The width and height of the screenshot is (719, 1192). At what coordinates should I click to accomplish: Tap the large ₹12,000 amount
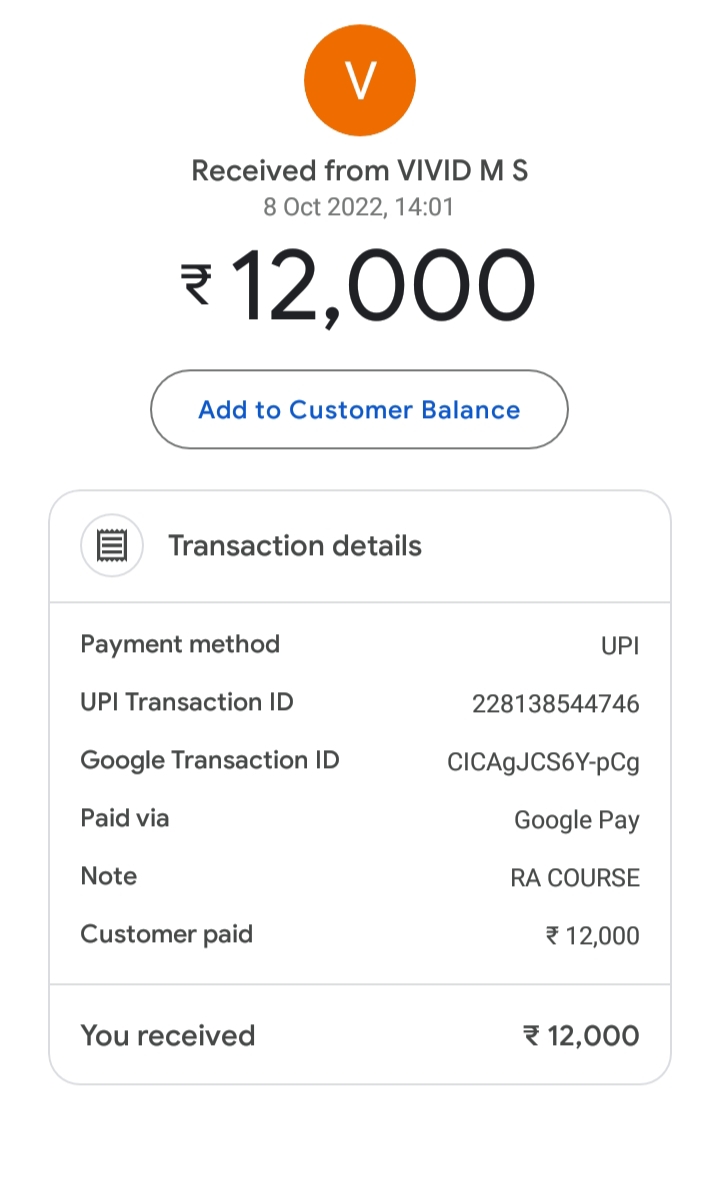click(x=359, y=285)
